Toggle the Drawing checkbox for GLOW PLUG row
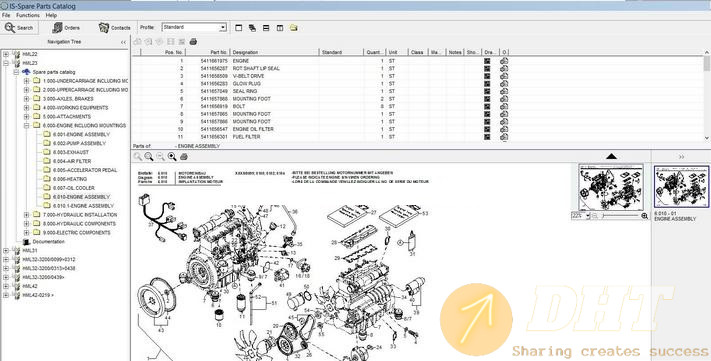The image size is (711, 361). pyautogui.click(x=487, y=83)
